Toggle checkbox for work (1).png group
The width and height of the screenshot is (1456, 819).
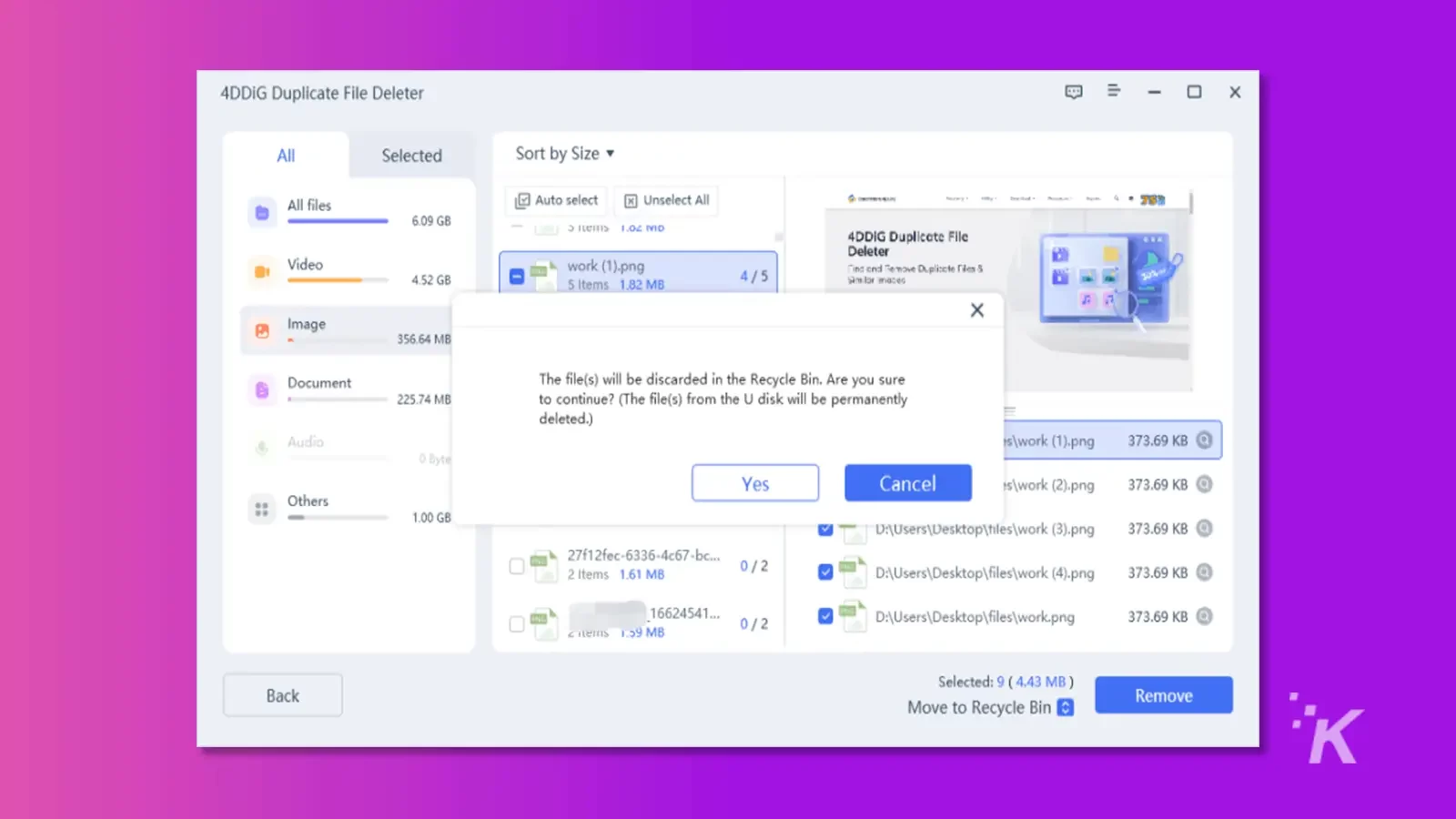point(517,276)
